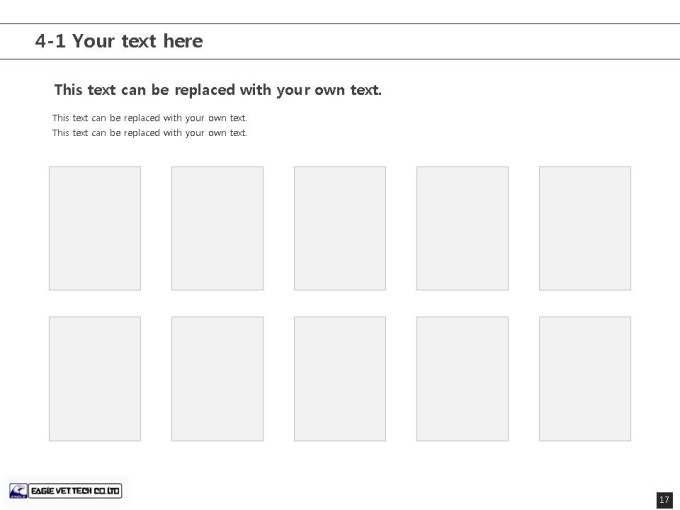Click the slide number 17 badge

coord(664,500)
